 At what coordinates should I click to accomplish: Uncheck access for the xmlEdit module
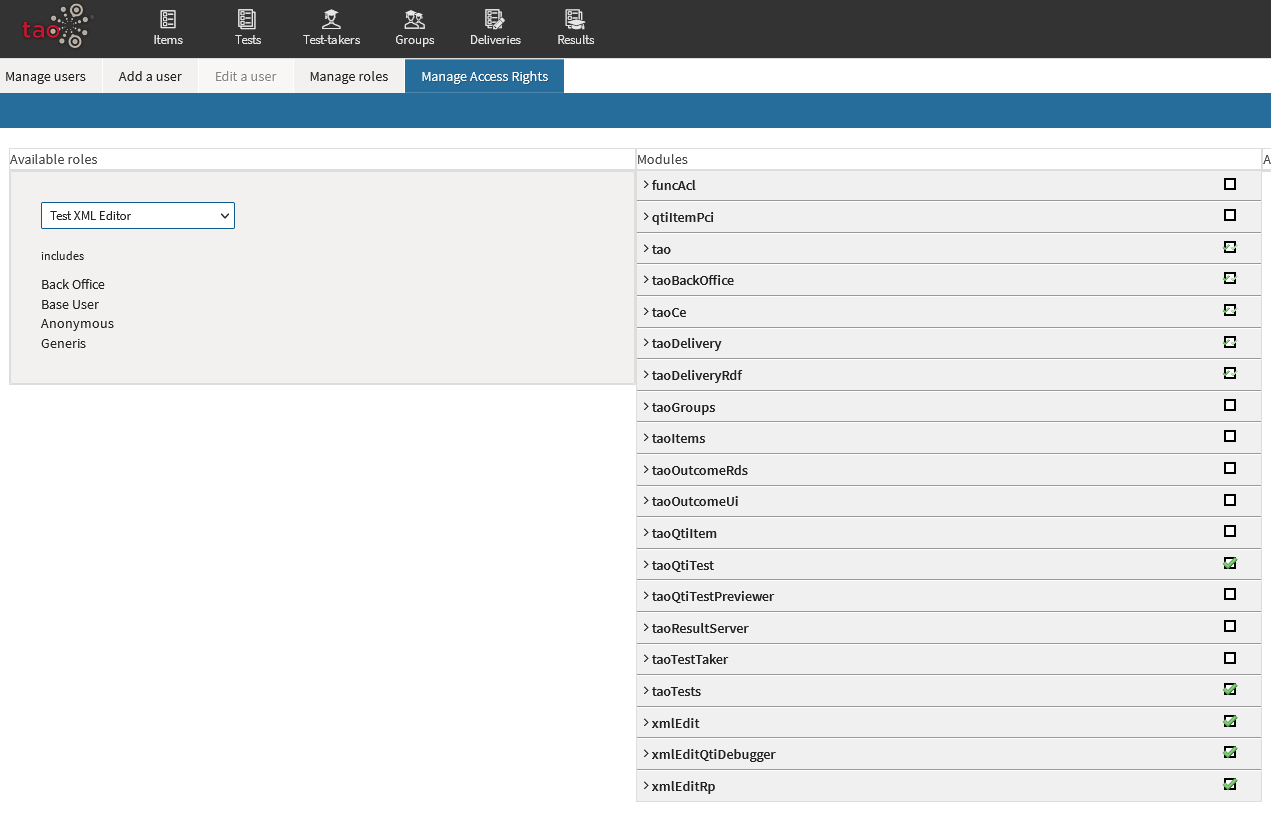click(1229, 721)
